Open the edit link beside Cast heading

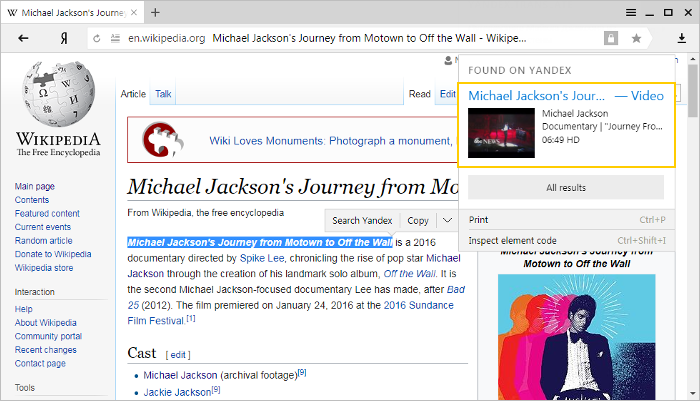(178, 355)
